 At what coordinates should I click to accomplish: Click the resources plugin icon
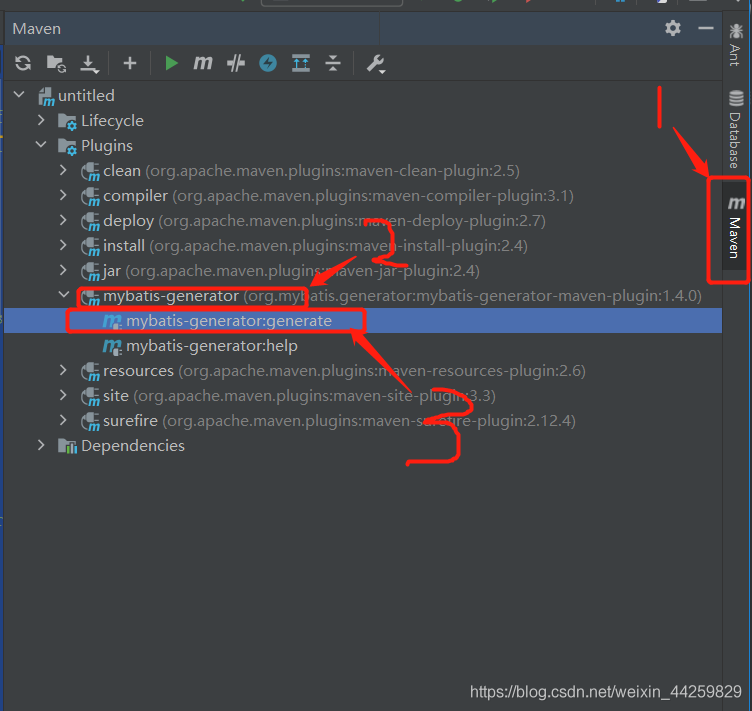(x=90, y=372)
